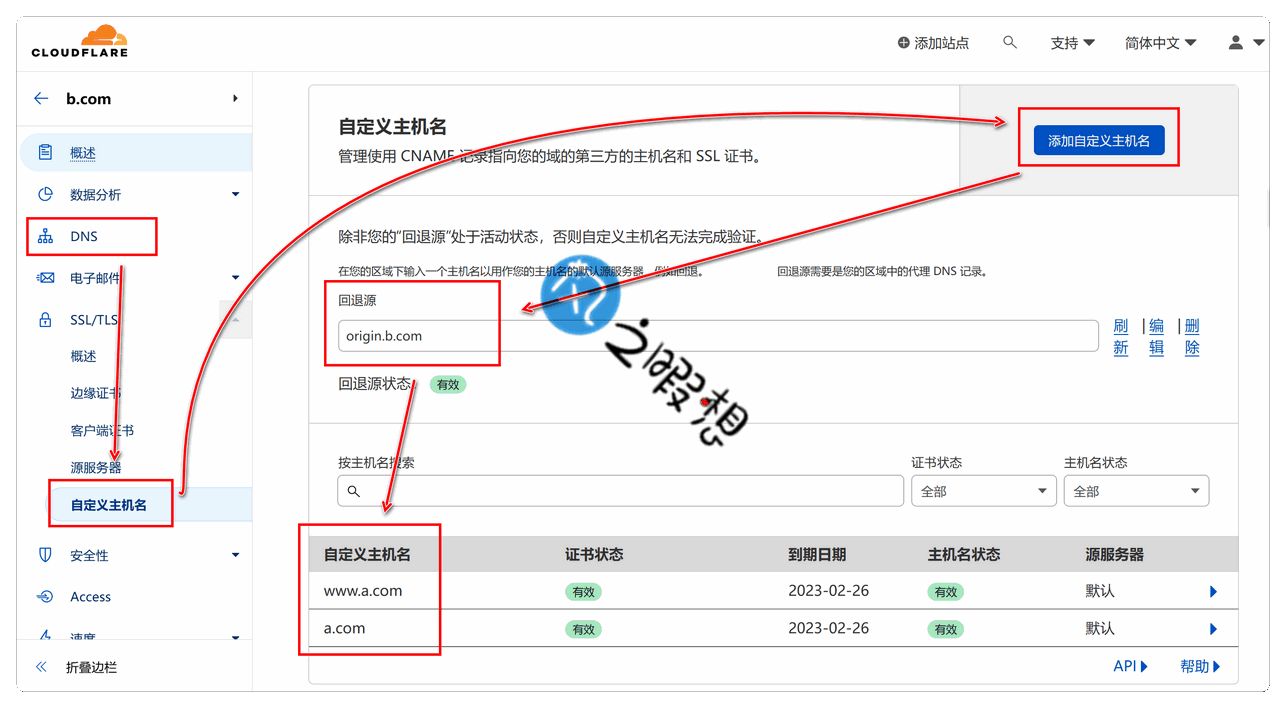Open the 证书状态 filter dropdown
Image resolution: width=1286 pixels, height=708 pixels.
pyautogui.click(x=983, y=491)
